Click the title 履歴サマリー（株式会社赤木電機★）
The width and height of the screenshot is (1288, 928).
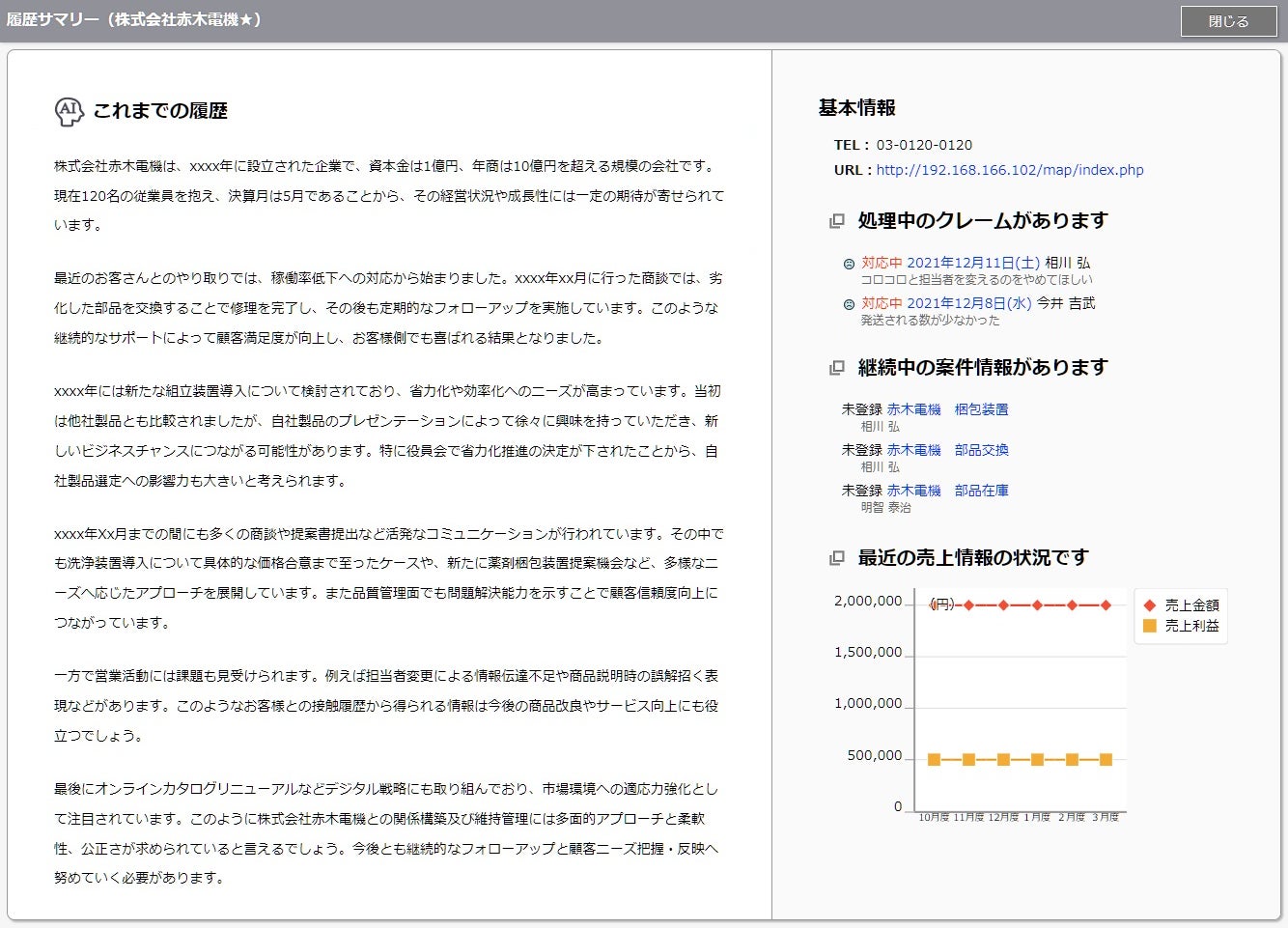[133, 20]
